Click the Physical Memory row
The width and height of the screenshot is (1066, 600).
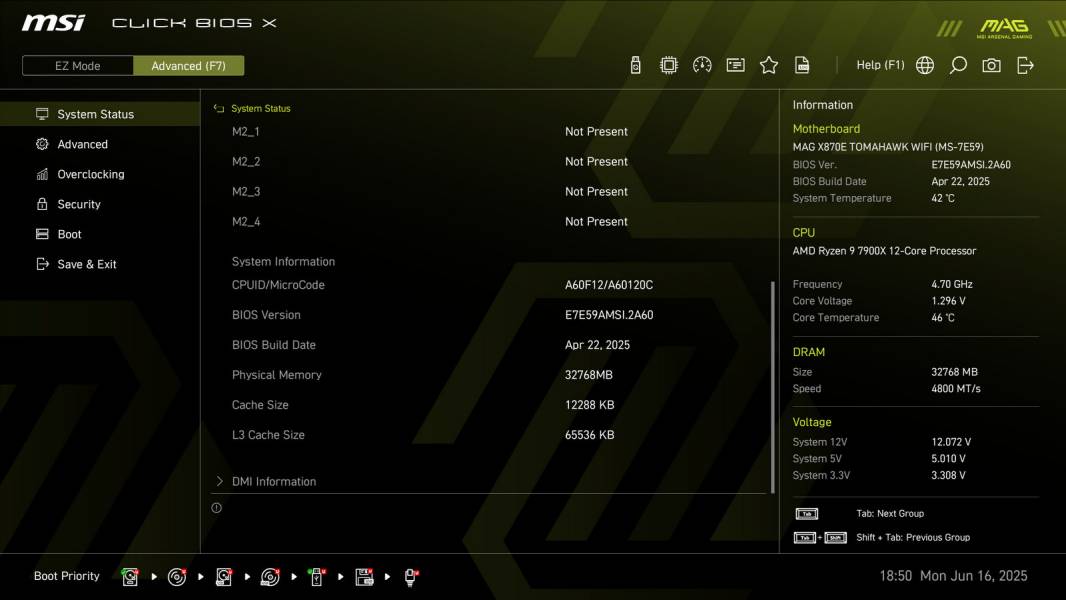(x=489, y=374)
